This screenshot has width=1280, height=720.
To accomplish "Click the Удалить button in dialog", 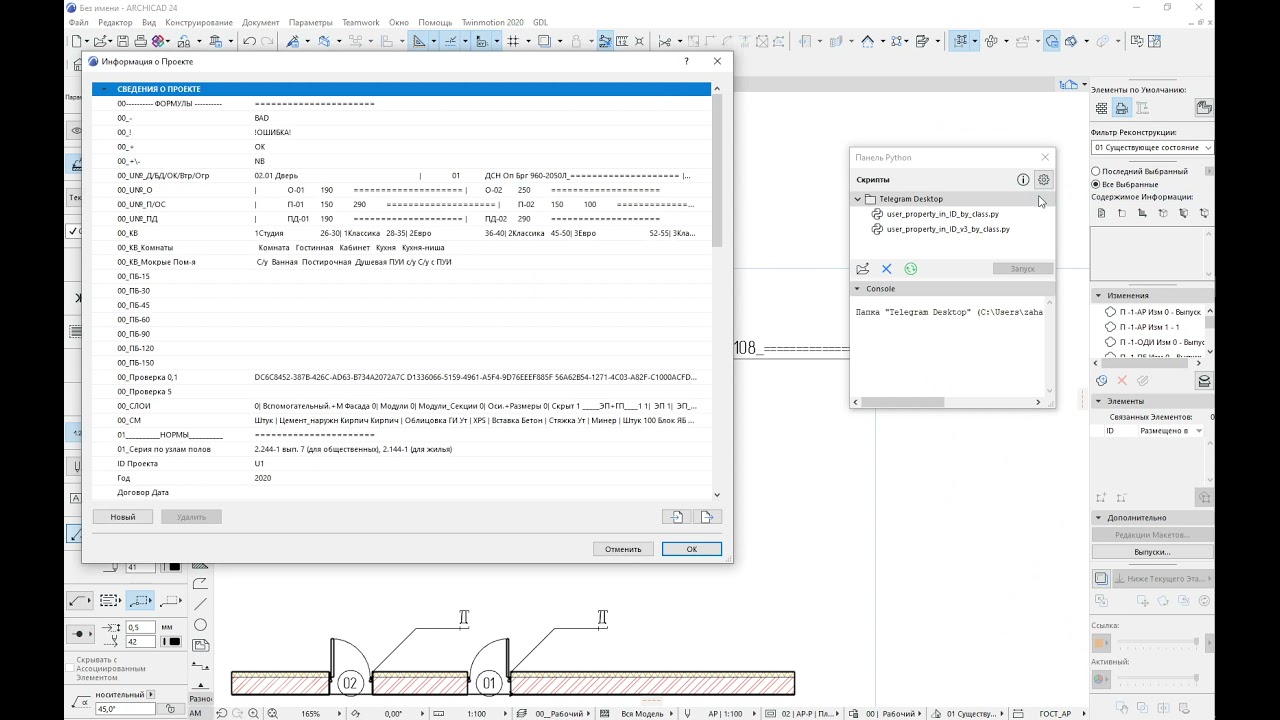I will (x=191, y=517).
